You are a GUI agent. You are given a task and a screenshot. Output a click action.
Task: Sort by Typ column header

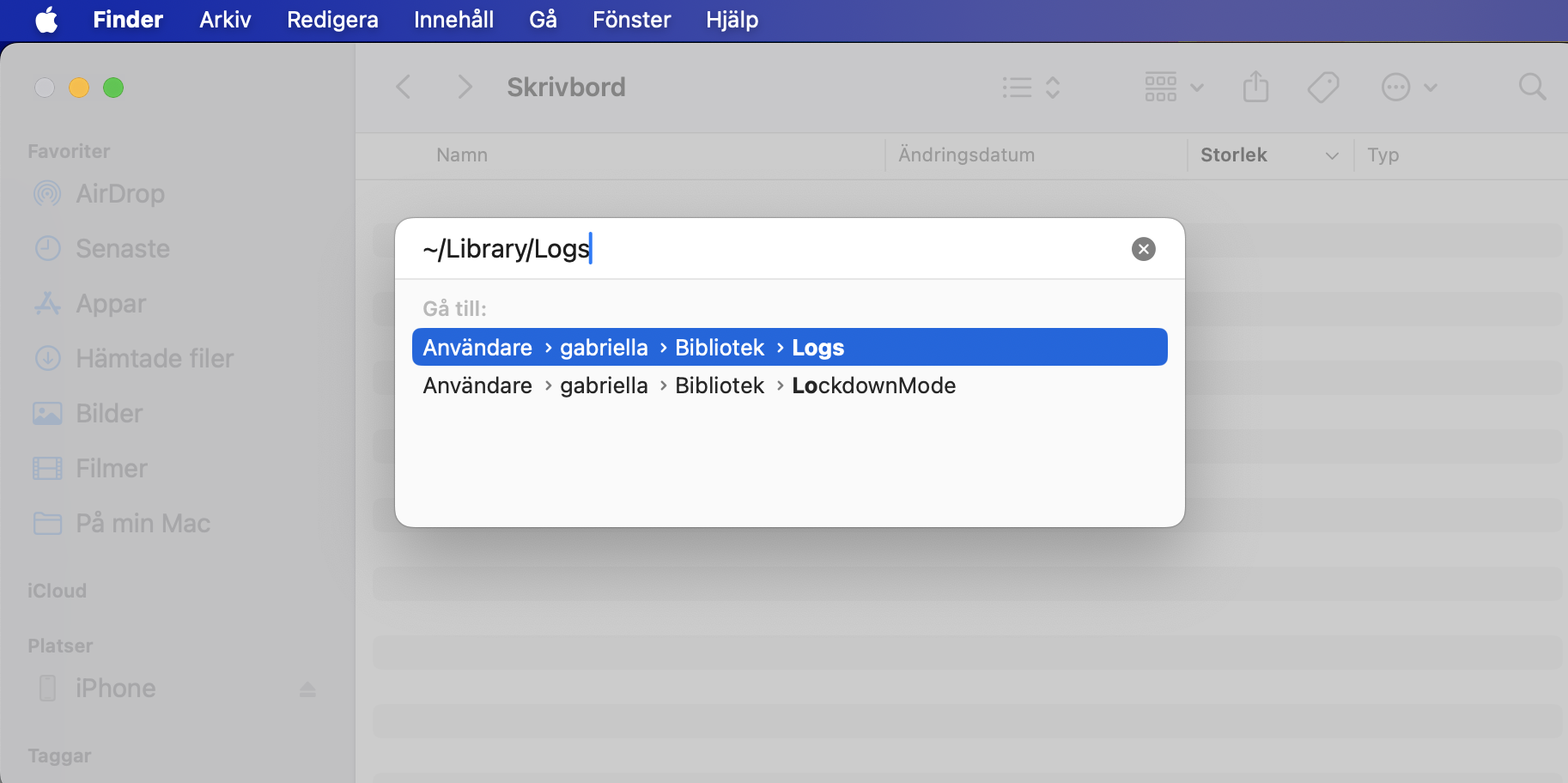[x=1383, y=155]
